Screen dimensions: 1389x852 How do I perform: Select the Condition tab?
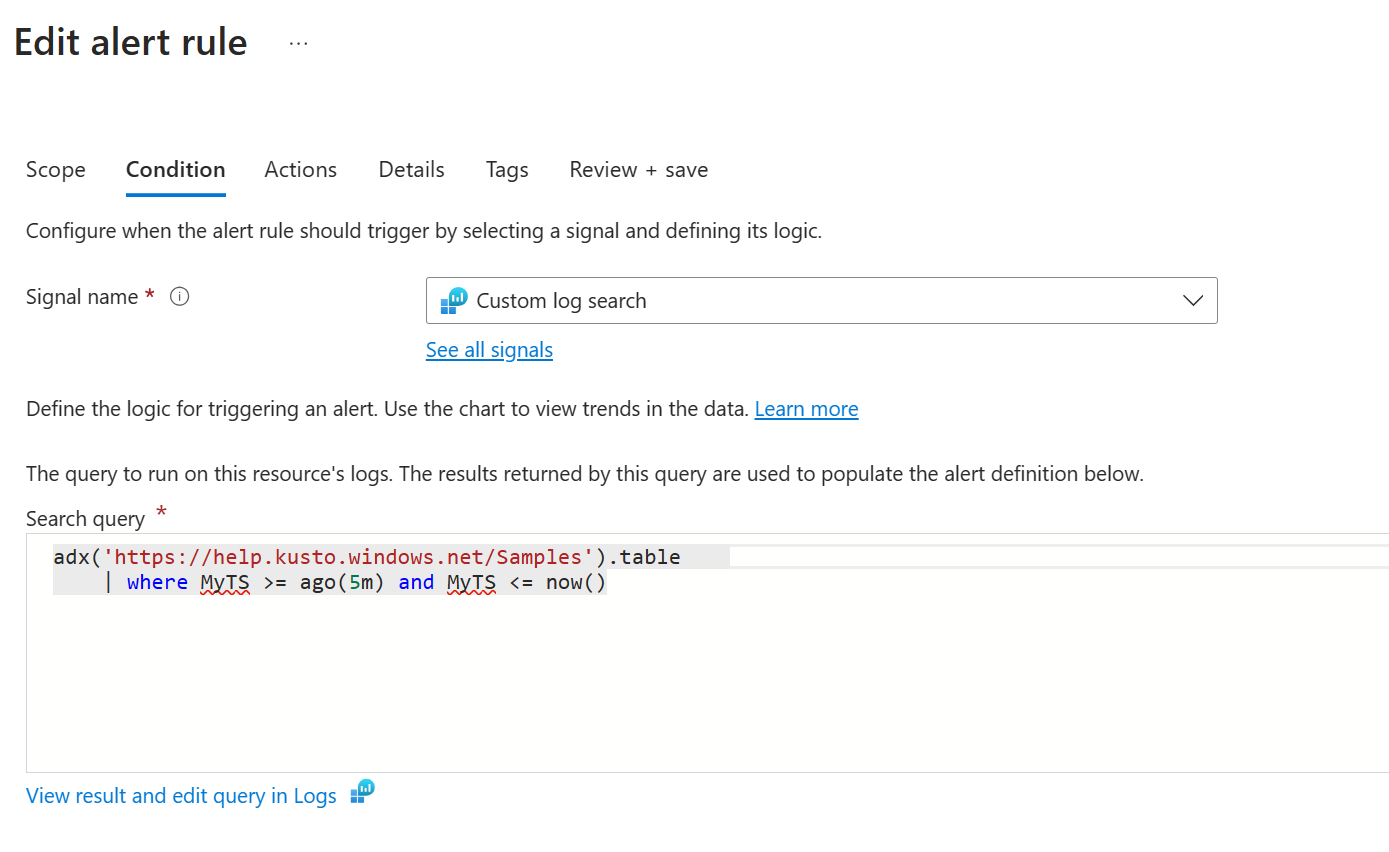[x=175, y=169]
